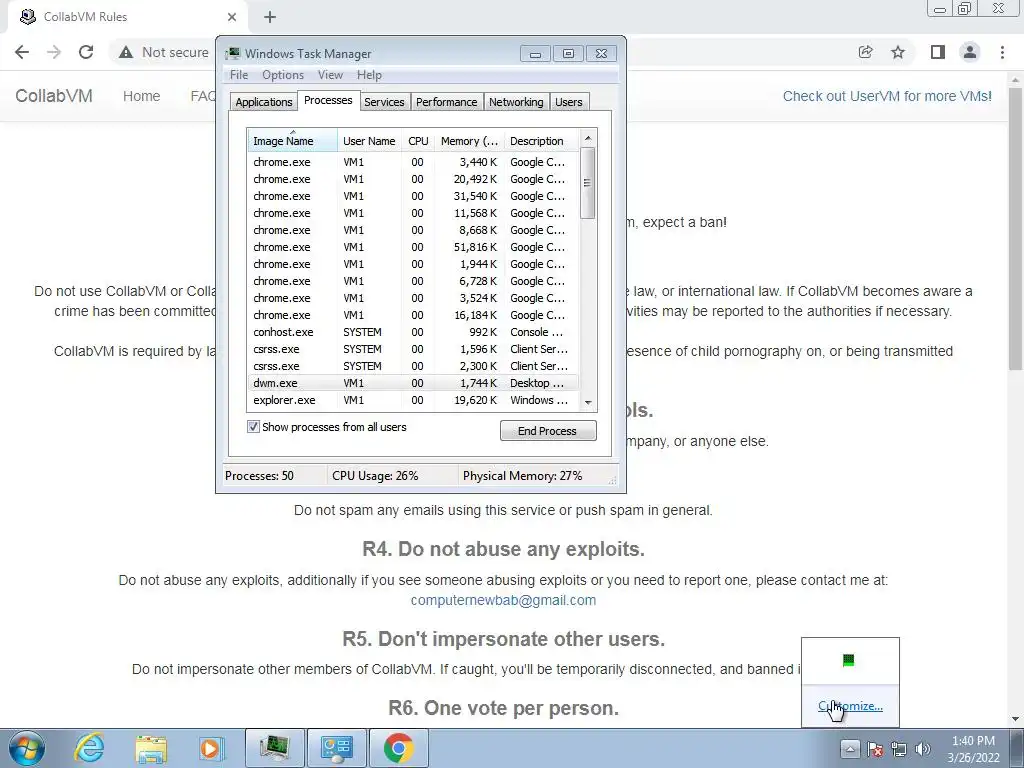Select the conhost.exe process row
The width and height of the screenshot is (1024, 768).
tap(413, 332)
